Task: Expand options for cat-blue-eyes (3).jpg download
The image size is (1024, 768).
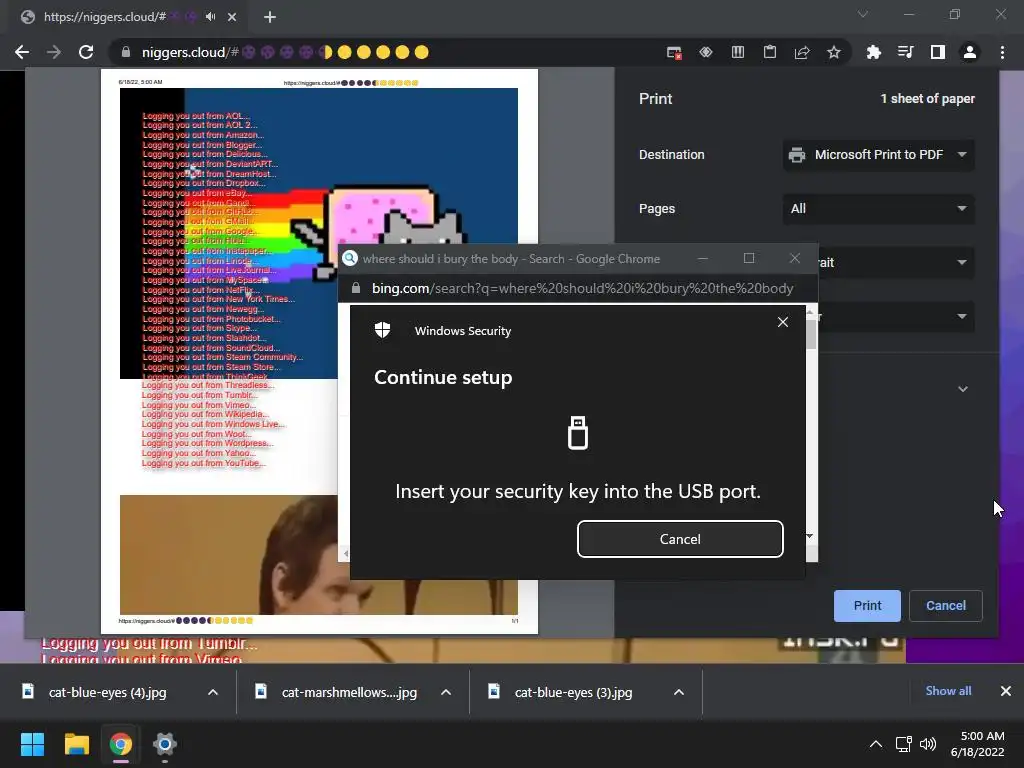Action: click(x=679, y=692)
